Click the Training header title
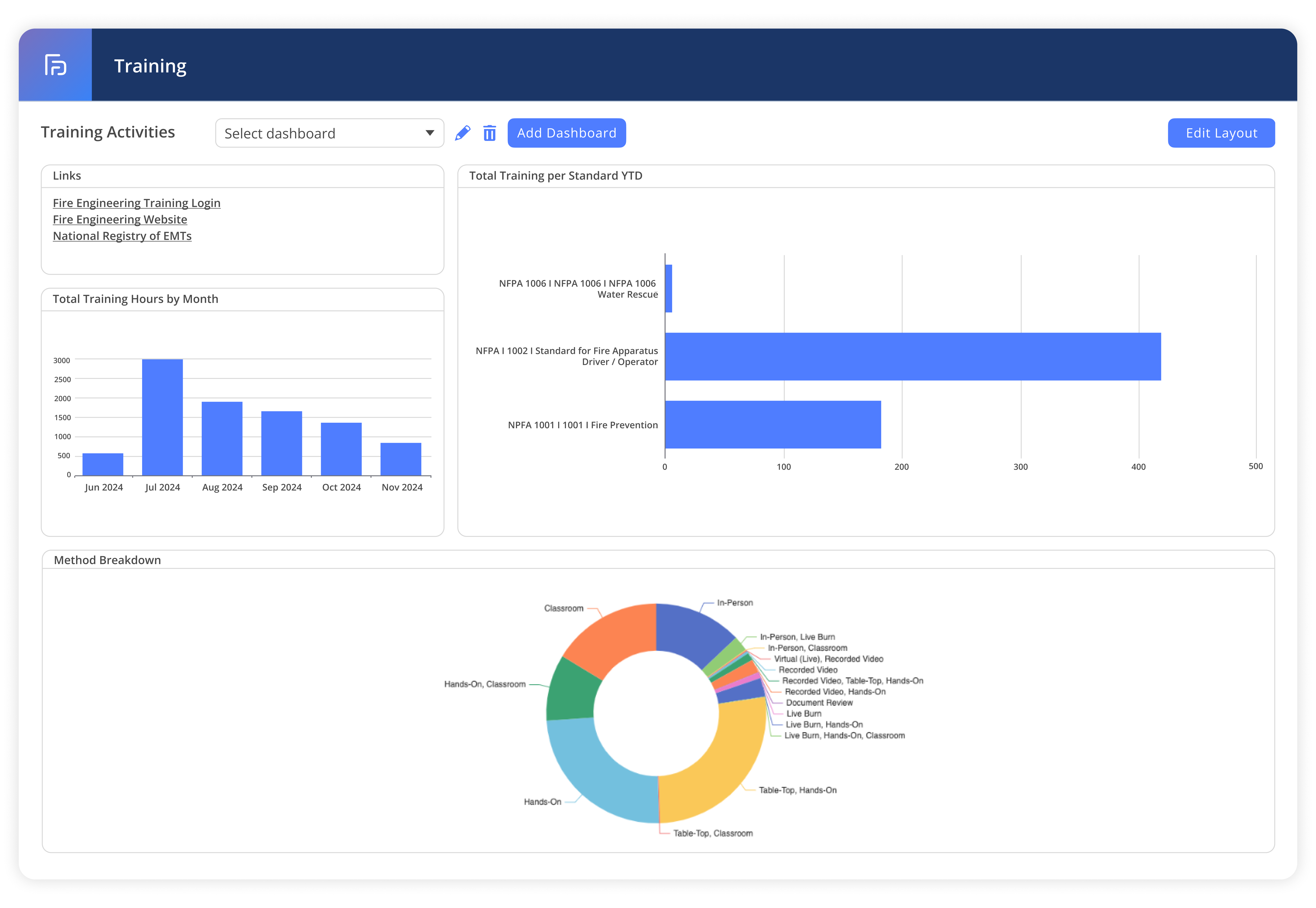The image size is (1316, 908). pyautogui.click(x=150, y=66)
